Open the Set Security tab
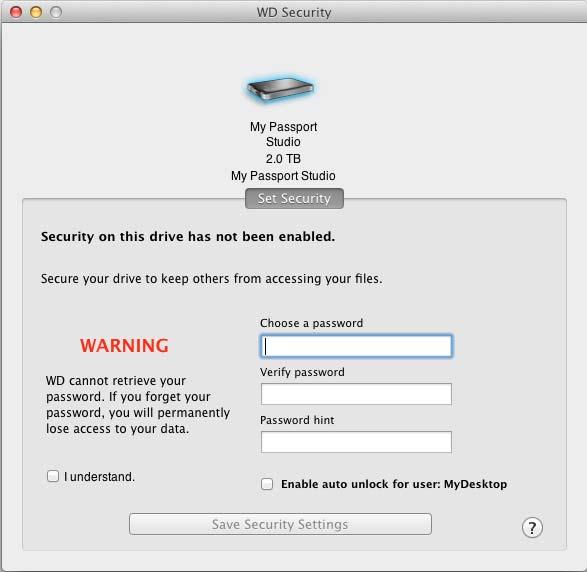This screenshot has width=587, height=572. click(x=294, y=198)
